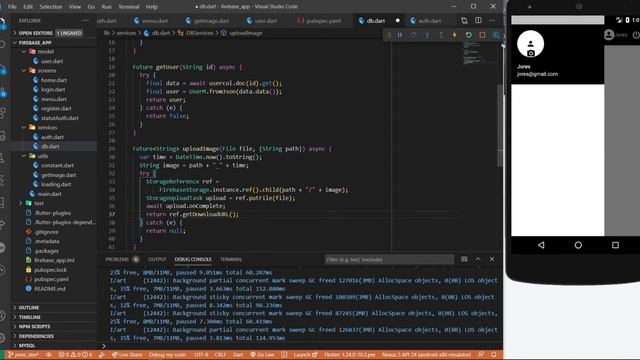Click the debug console filter input

[x=389, y=259]
